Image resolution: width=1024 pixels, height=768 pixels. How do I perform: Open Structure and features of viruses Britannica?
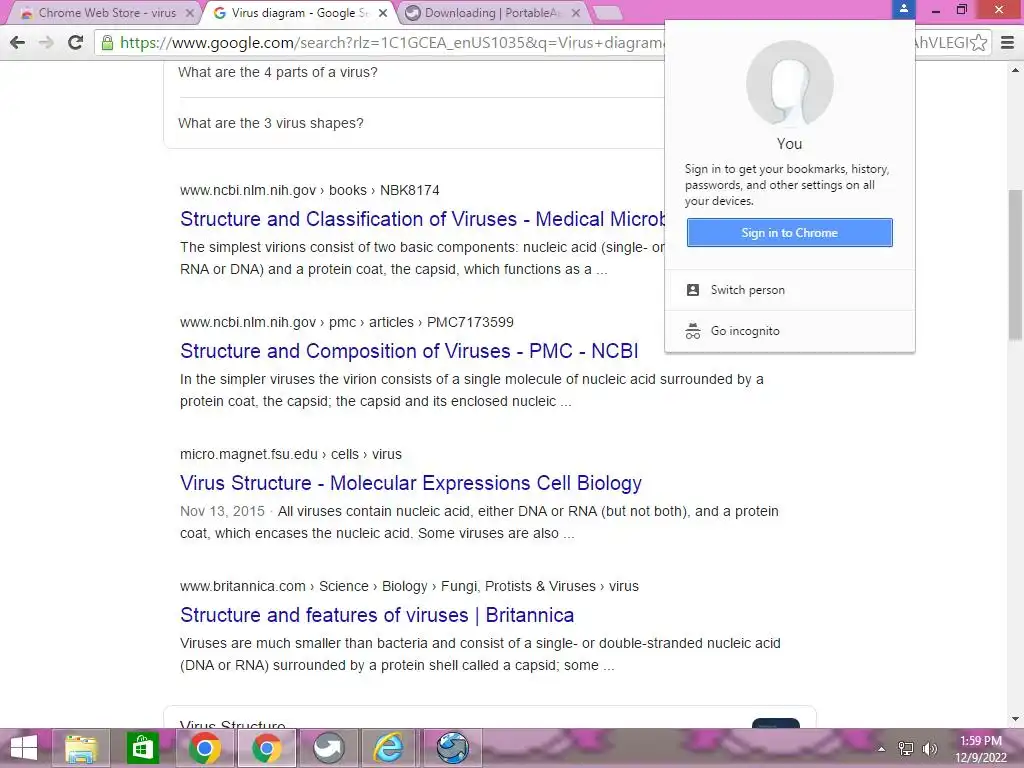click(x=377, y=615)
